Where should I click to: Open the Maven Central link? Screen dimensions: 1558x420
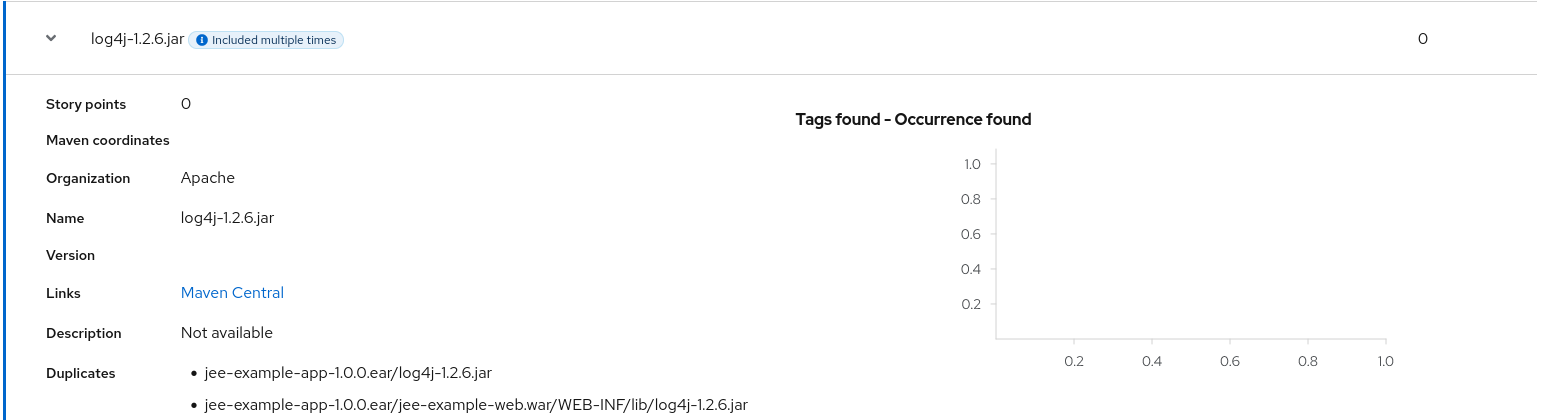(232, 293)
